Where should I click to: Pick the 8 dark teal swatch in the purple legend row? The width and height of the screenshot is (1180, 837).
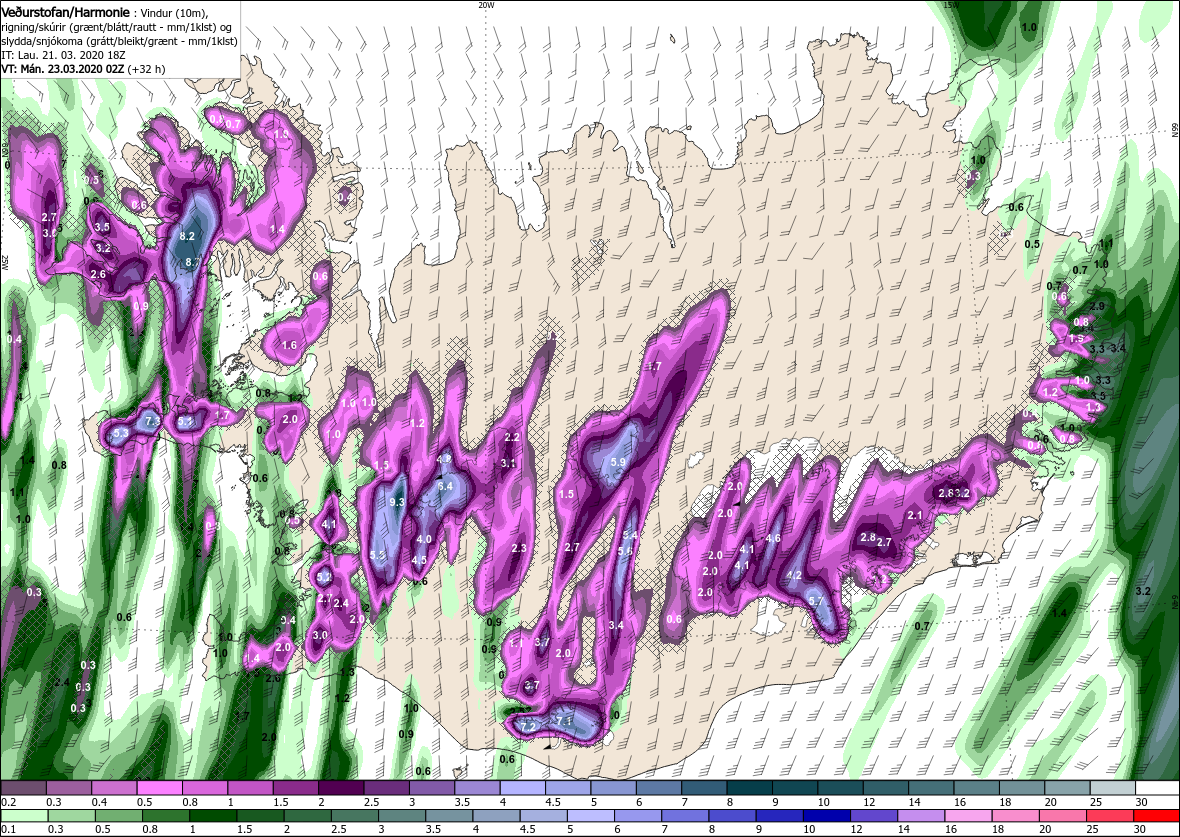pos(750,787)
